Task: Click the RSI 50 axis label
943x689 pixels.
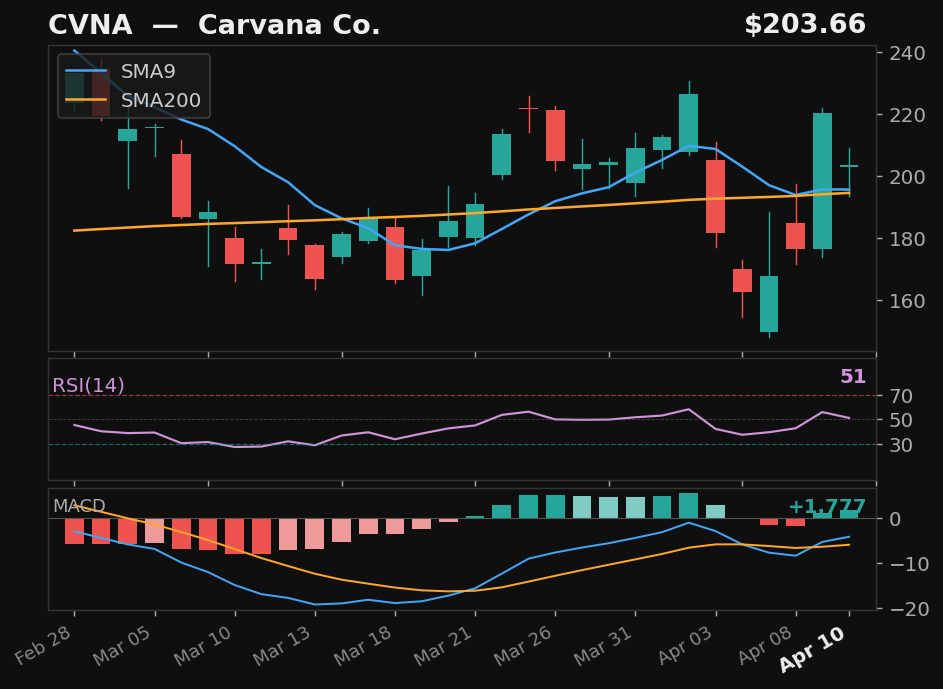Action: (901, 420)
